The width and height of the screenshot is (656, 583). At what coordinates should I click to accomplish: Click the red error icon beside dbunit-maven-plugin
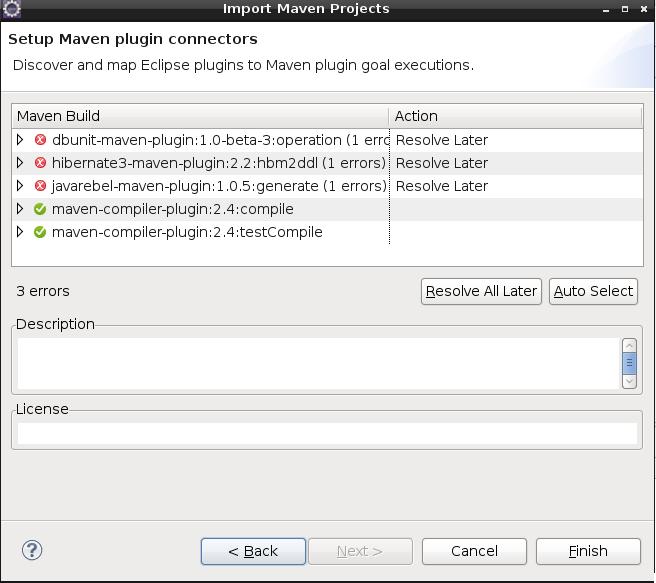point(40,140)
